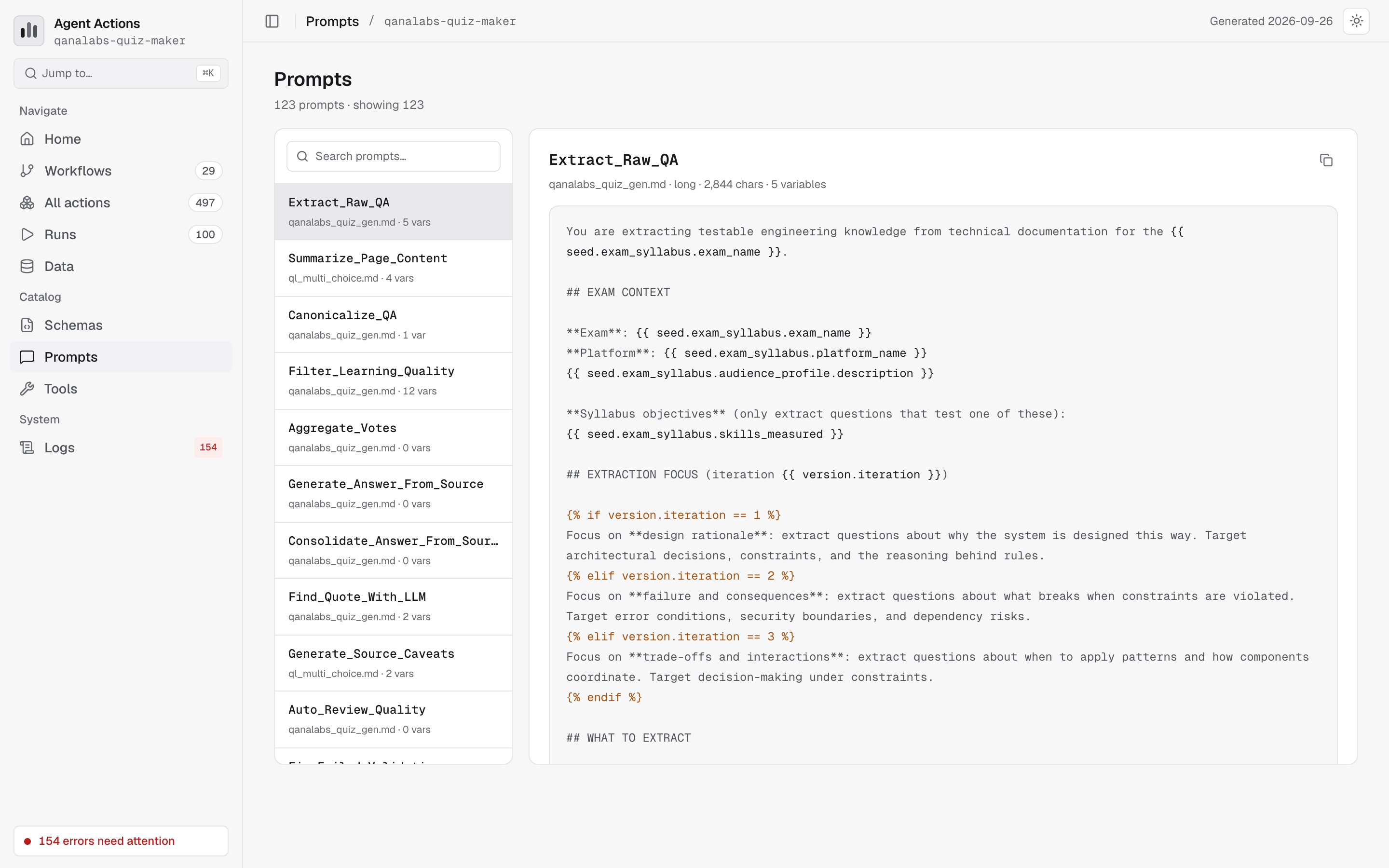
Task: Click the Home house icon
Action: pos(27,139)
